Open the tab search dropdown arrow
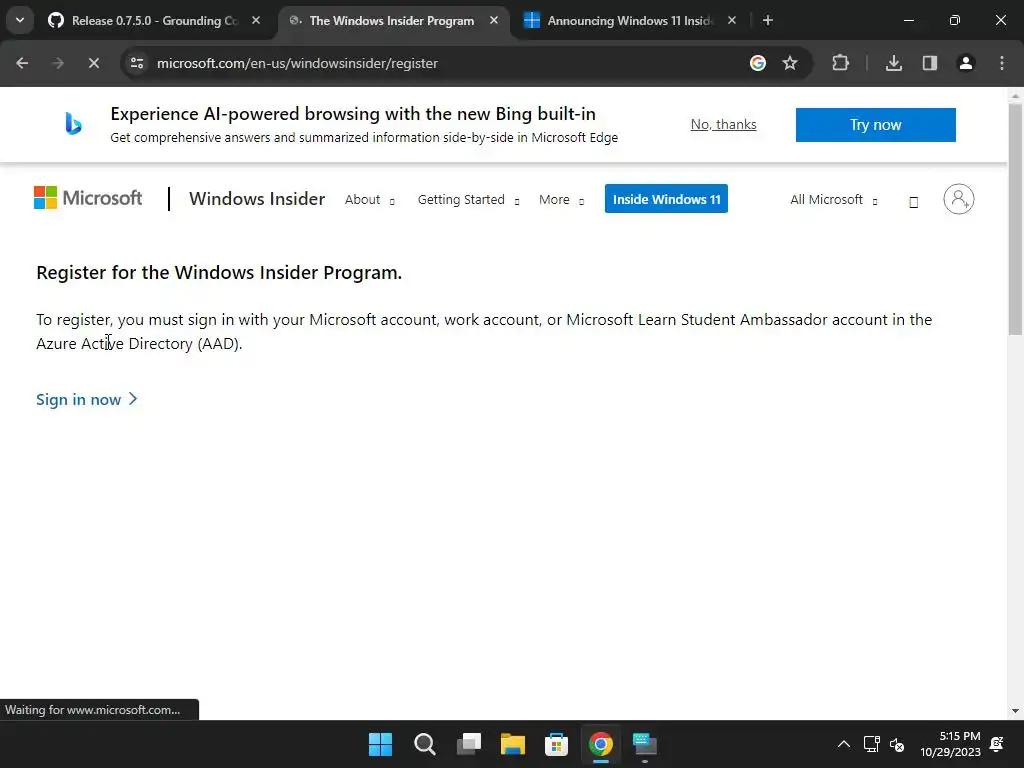This screenshot has height=768, width=1024. coord(20,20)
